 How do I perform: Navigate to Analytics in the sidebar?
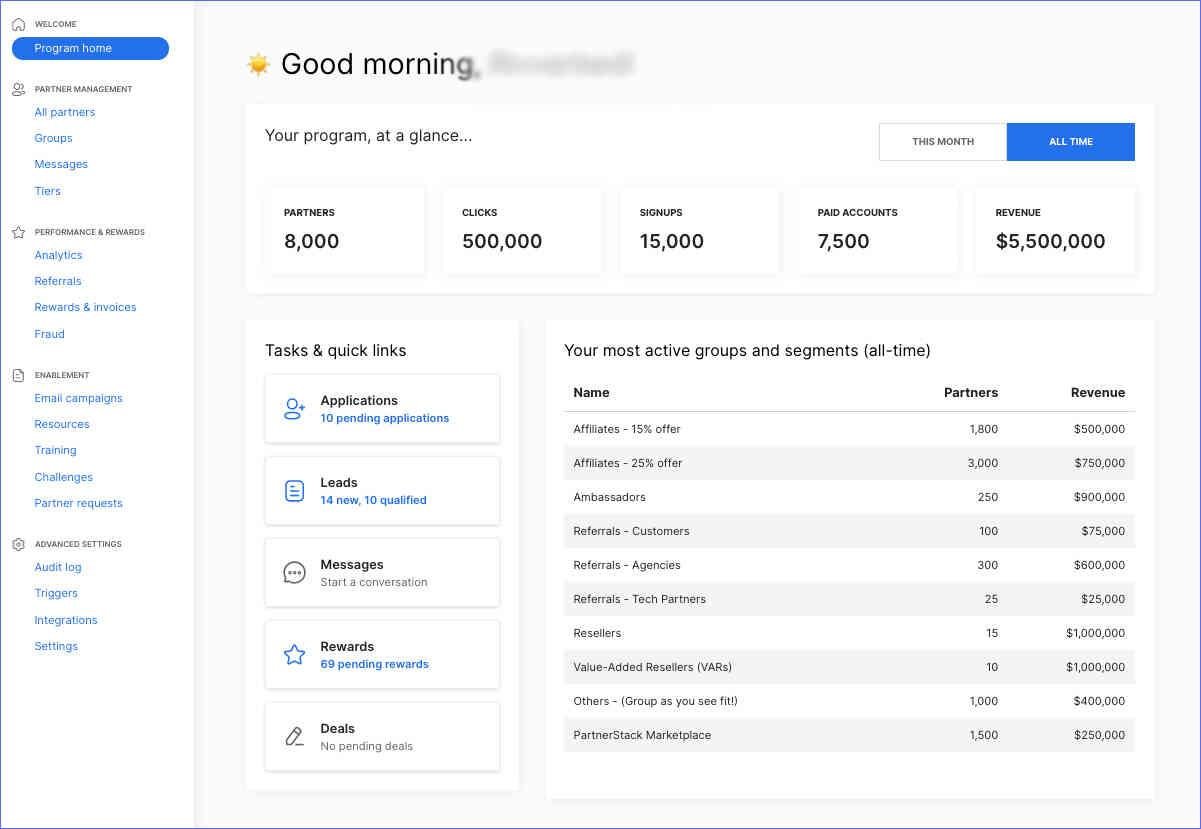tap(58, 255)
